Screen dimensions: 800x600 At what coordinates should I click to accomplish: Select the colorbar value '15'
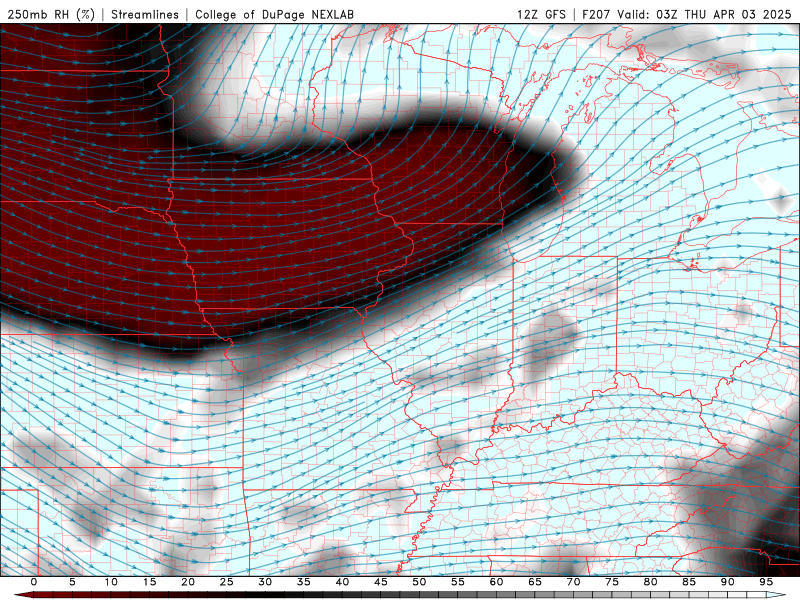click(x=149, y=582)
